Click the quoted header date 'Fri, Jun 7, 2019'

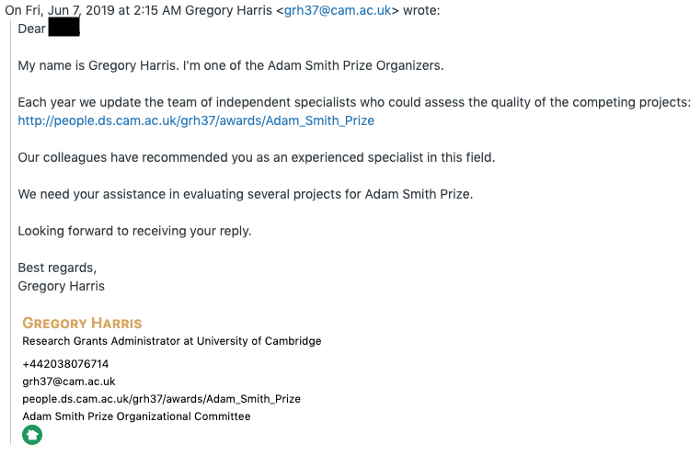tap(70, 10)
